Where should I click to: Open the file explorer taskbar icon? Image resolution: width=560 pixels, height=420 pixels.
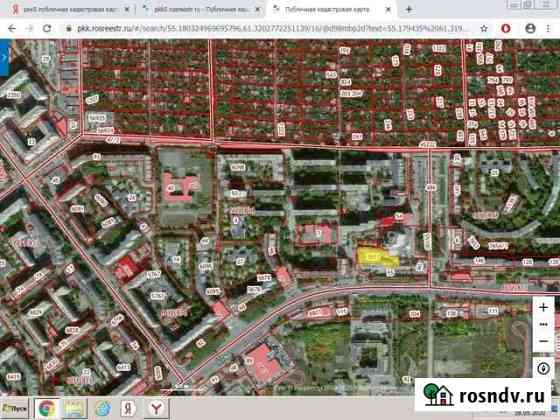point(75,408)
